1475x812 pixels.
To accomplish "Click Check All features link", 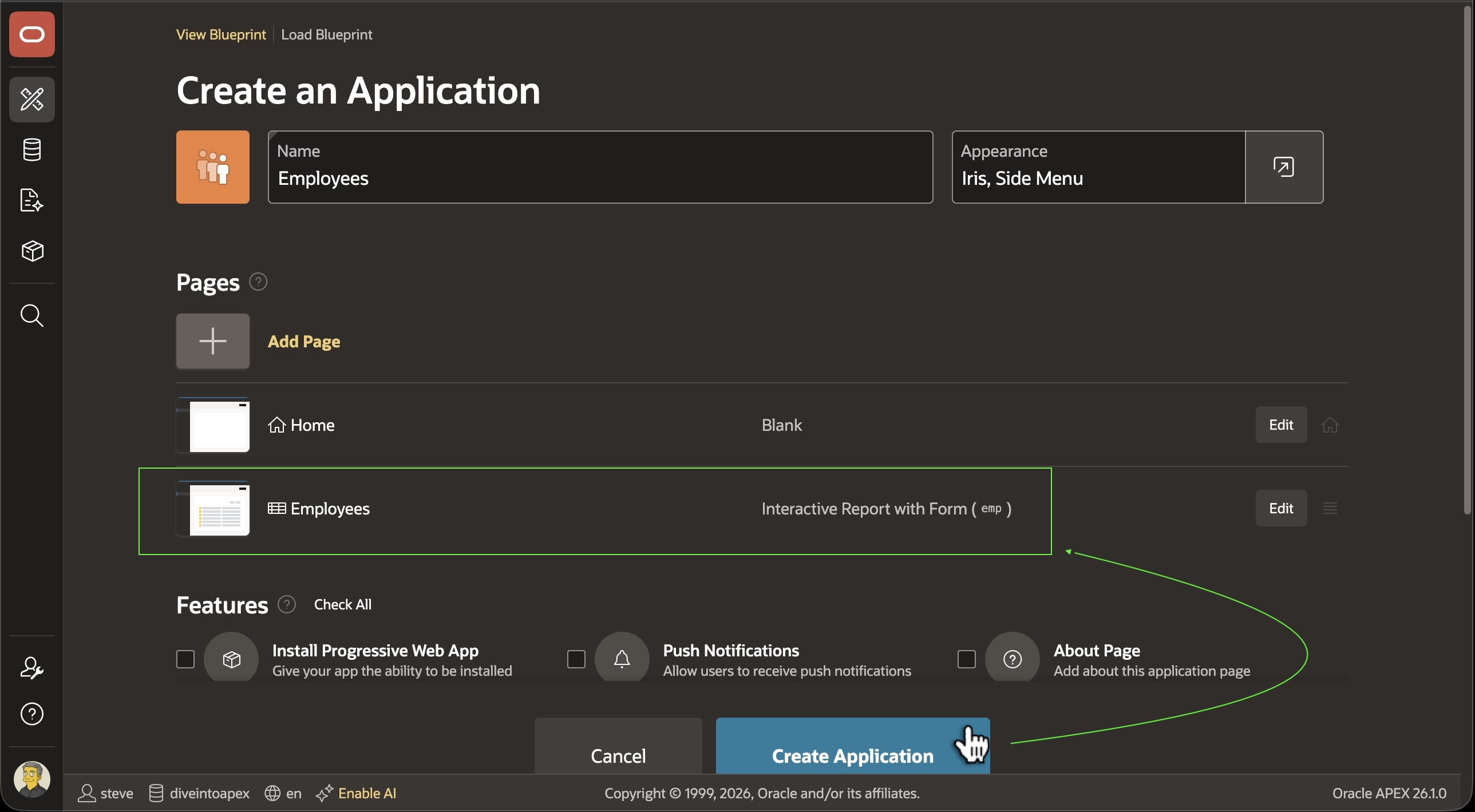I will click(x=342, y=604).
